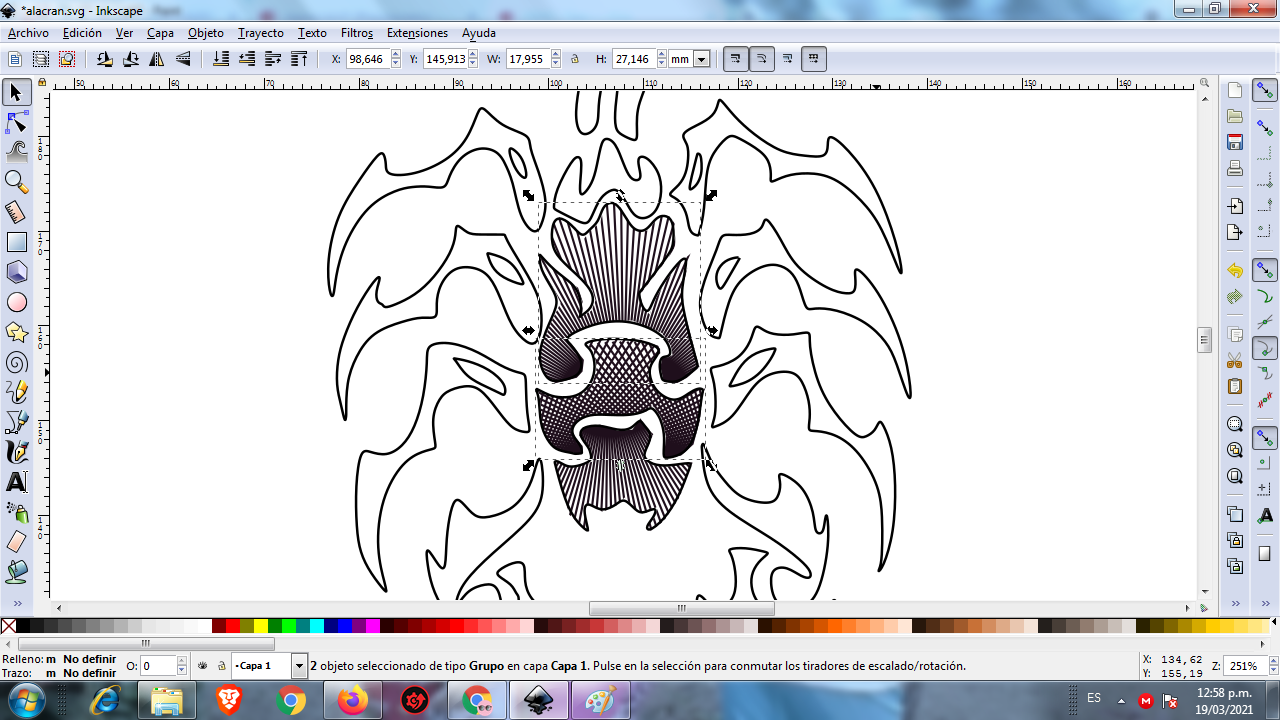Toggle move gradients with object
Viewport: 1280px width, 720px height.
(x=788, y=59)
